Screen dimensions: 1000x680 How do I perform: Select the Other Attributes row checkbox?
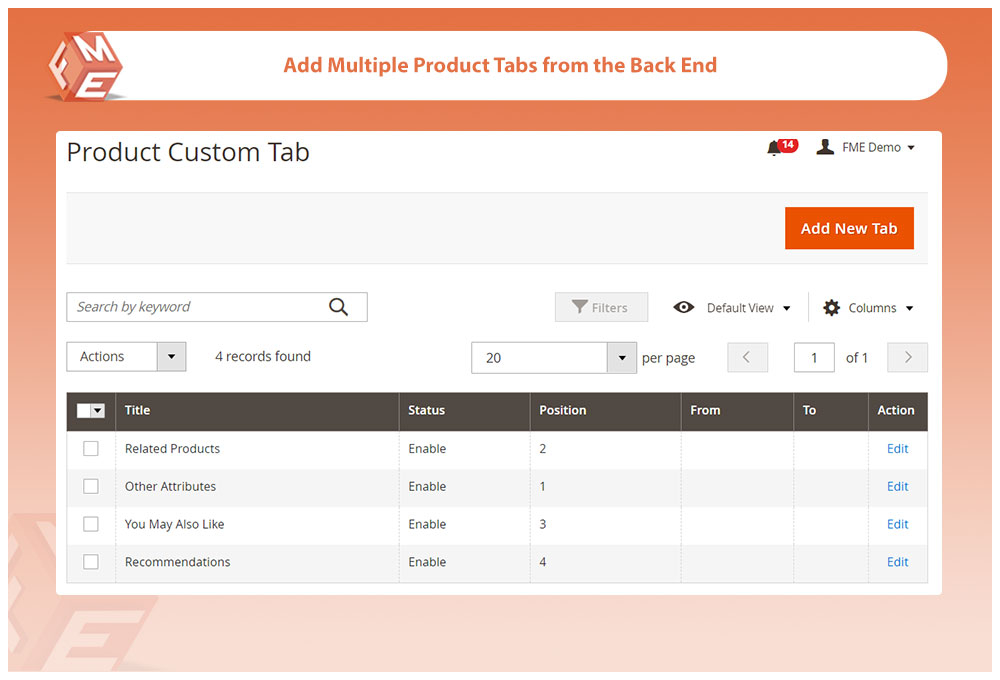coord(91,487)
